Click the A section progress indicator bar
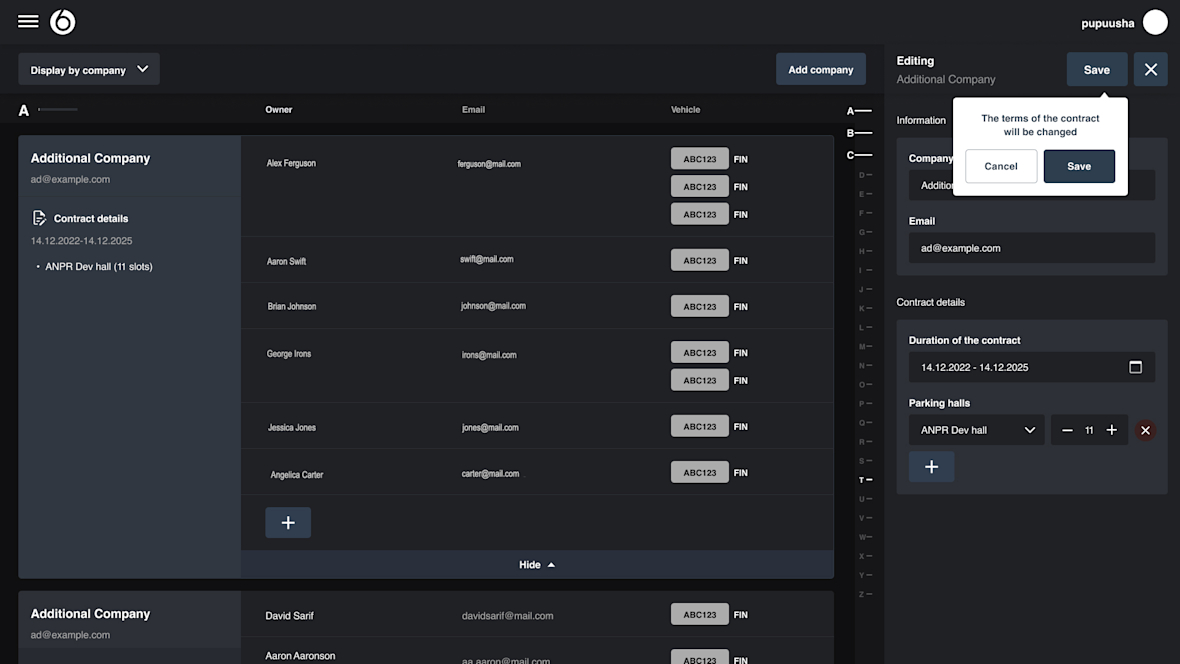Image resolution: width=1180 pixels, height=664 pixels. (x=57, y=110)
